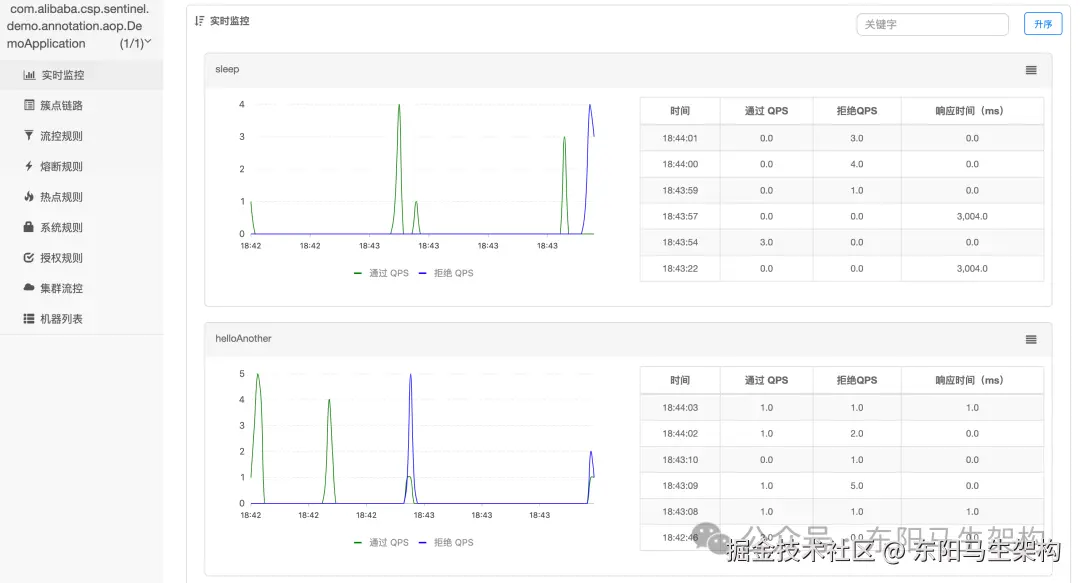Toggle 通过 QPS series in helloAnother chart legend
This screenshot has width=1080, height=583.
[x=382, y=542]
